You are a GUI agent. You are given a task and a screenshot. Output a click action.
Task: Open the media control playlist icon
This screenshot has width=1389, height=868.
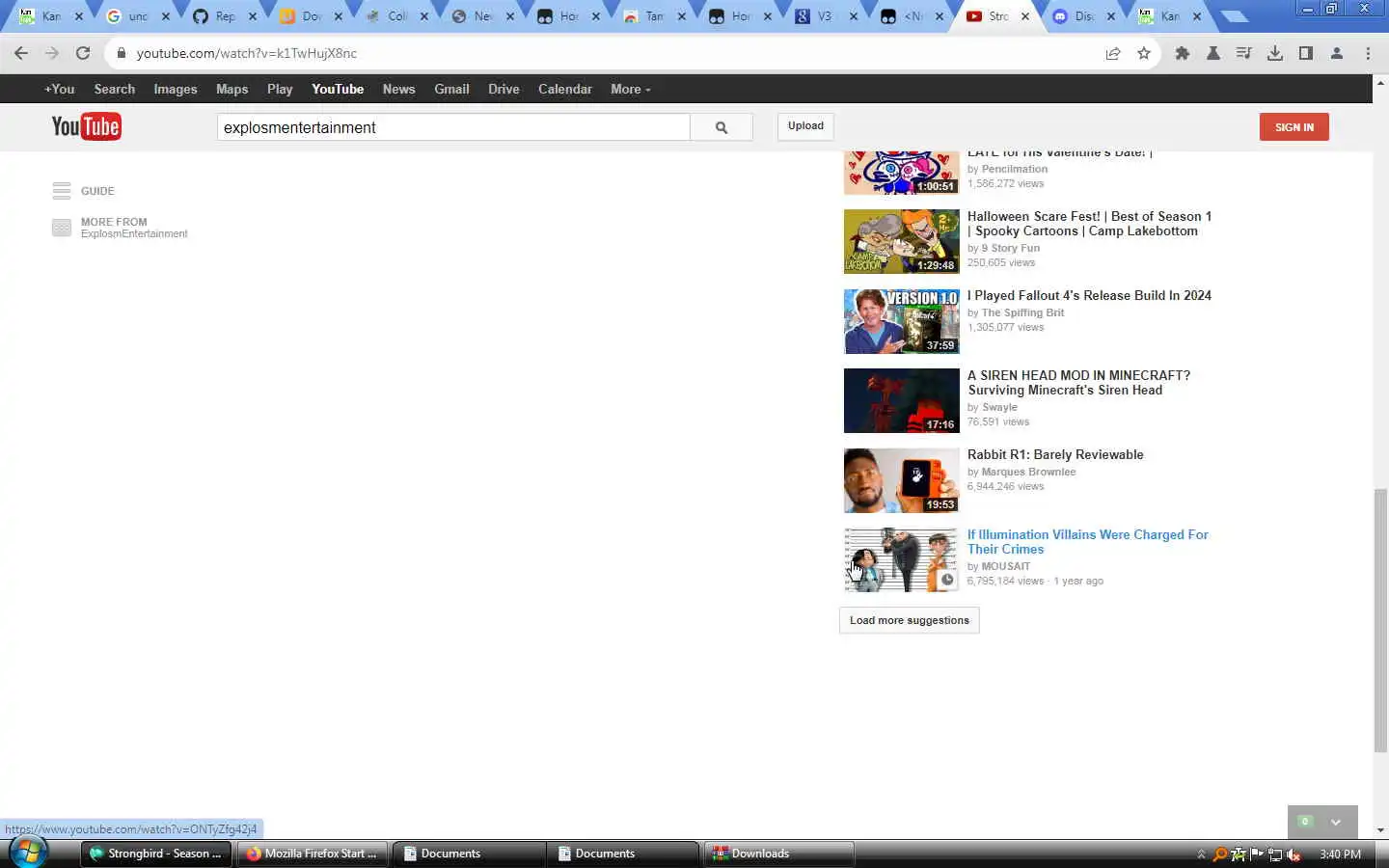[1244, 53]
